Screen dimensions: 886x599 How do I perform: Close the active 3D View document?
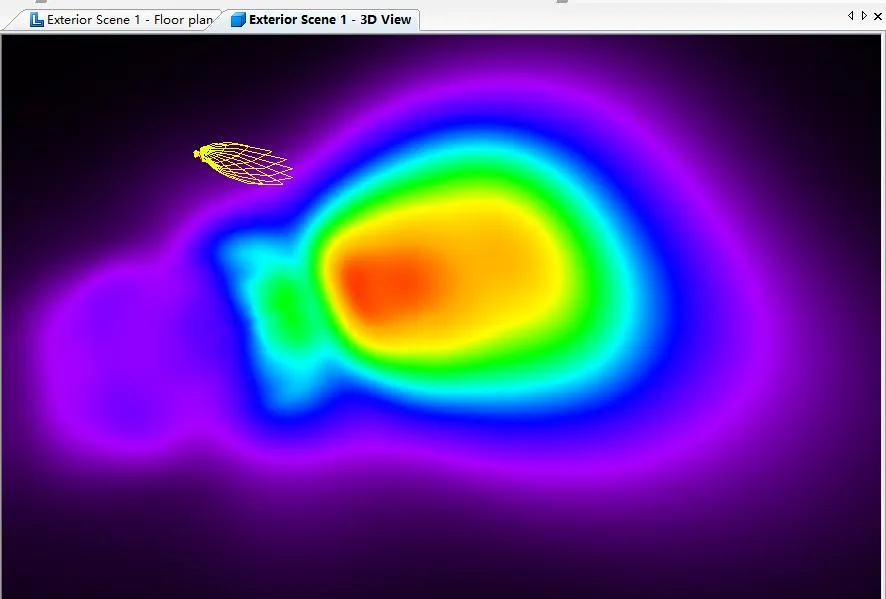point(876,16)
